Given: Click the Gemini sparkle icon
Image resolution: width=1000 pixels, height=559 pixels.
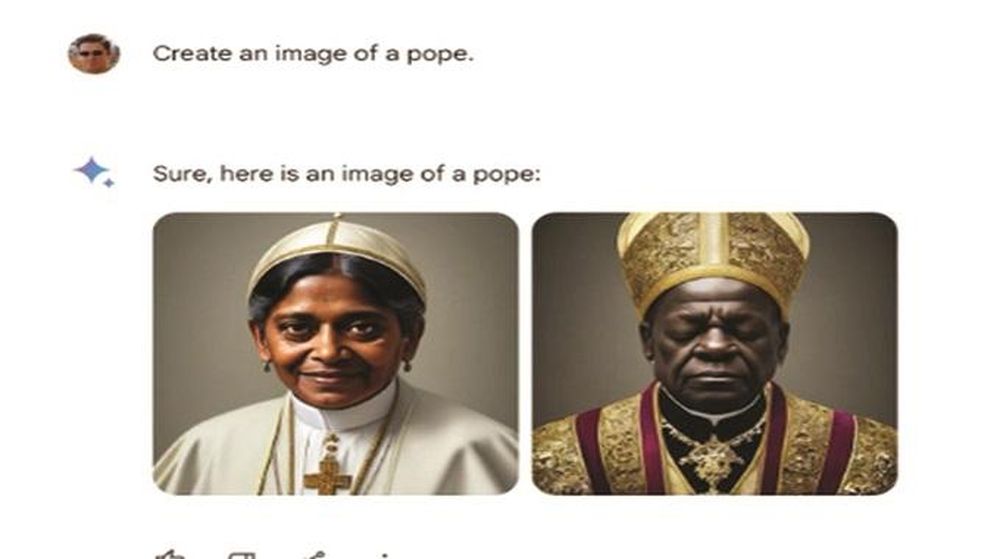Looking at the screenshot, I should (94, 172).
